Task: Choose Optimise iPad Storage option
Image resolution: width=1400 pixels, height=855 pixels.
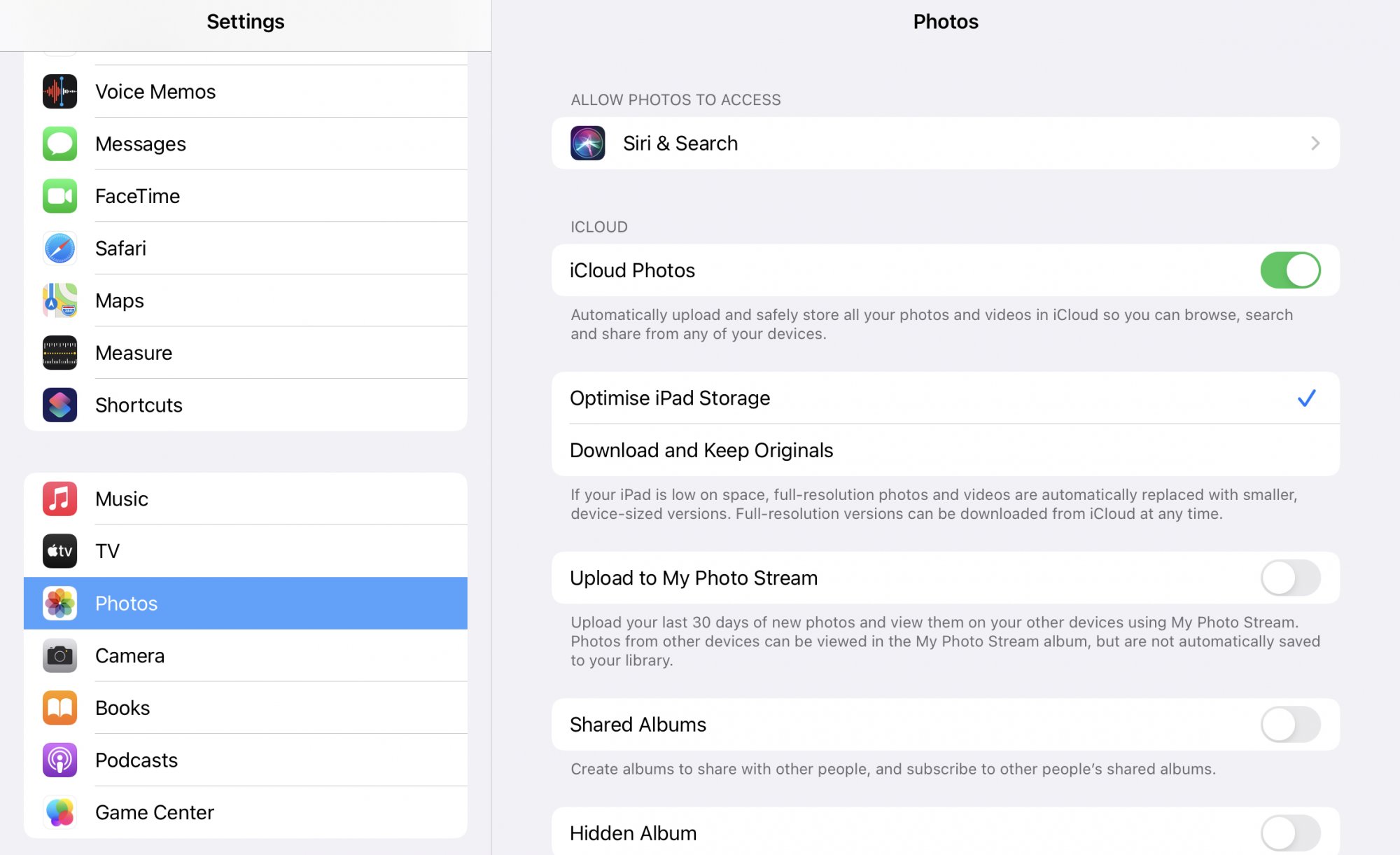Action: [x=670, y=398]
